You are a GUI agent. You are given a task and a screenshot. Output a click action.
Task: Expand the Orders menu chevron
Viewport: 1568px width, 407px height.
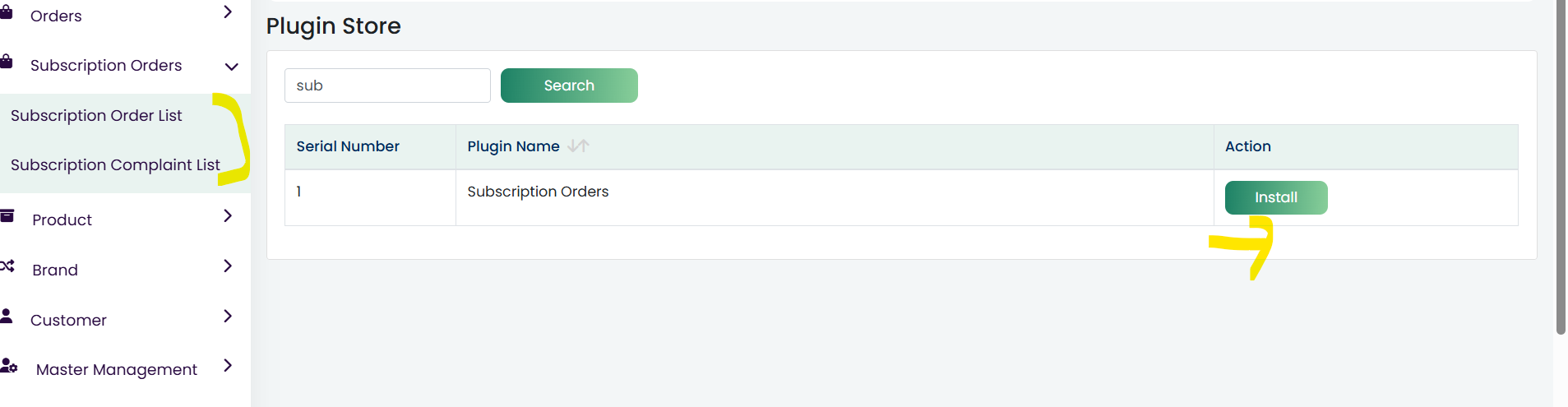tap(228, 12)
